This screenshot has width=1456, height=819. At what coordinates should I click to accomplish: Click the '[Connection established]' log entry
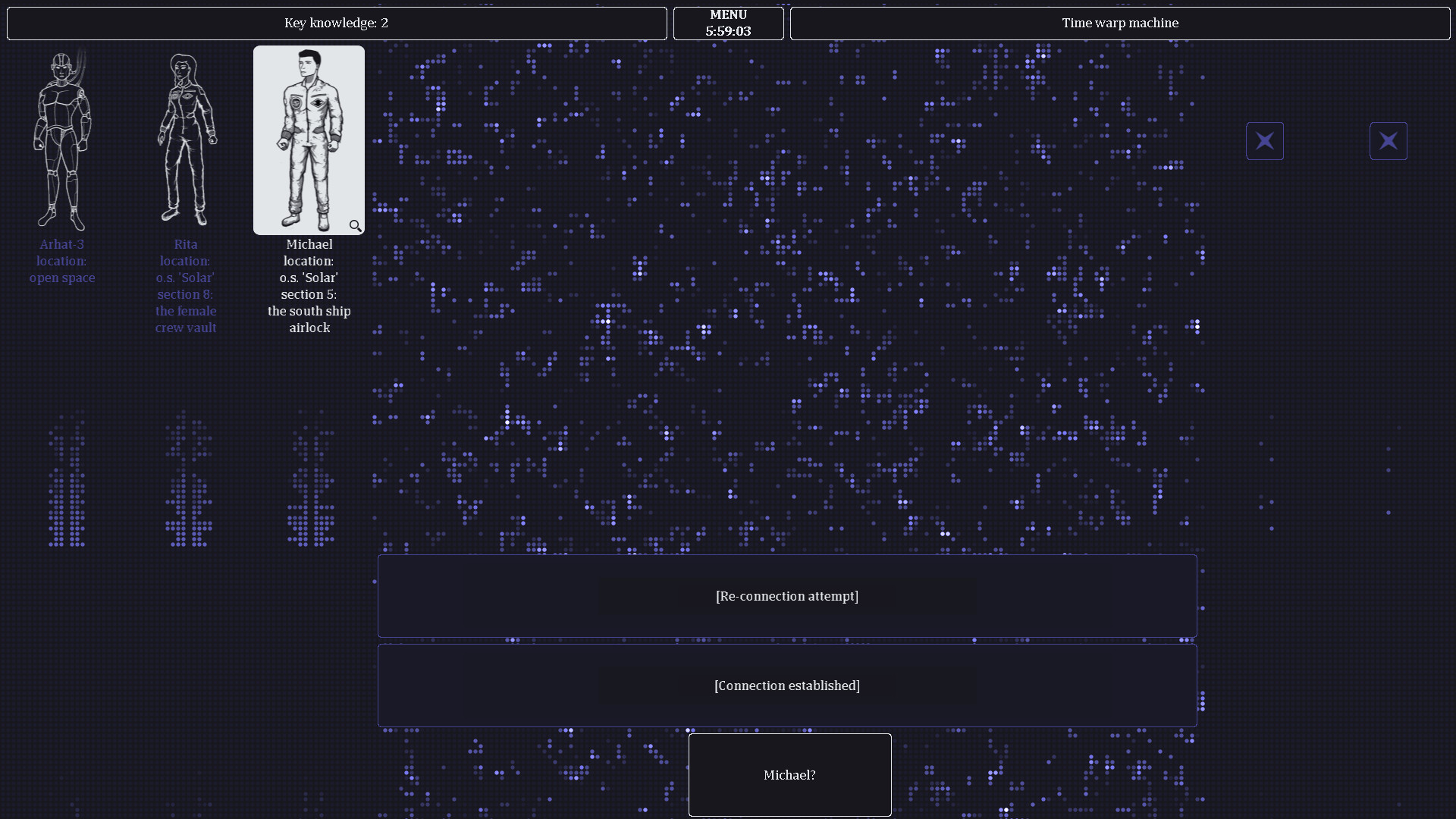coord(786,685)
